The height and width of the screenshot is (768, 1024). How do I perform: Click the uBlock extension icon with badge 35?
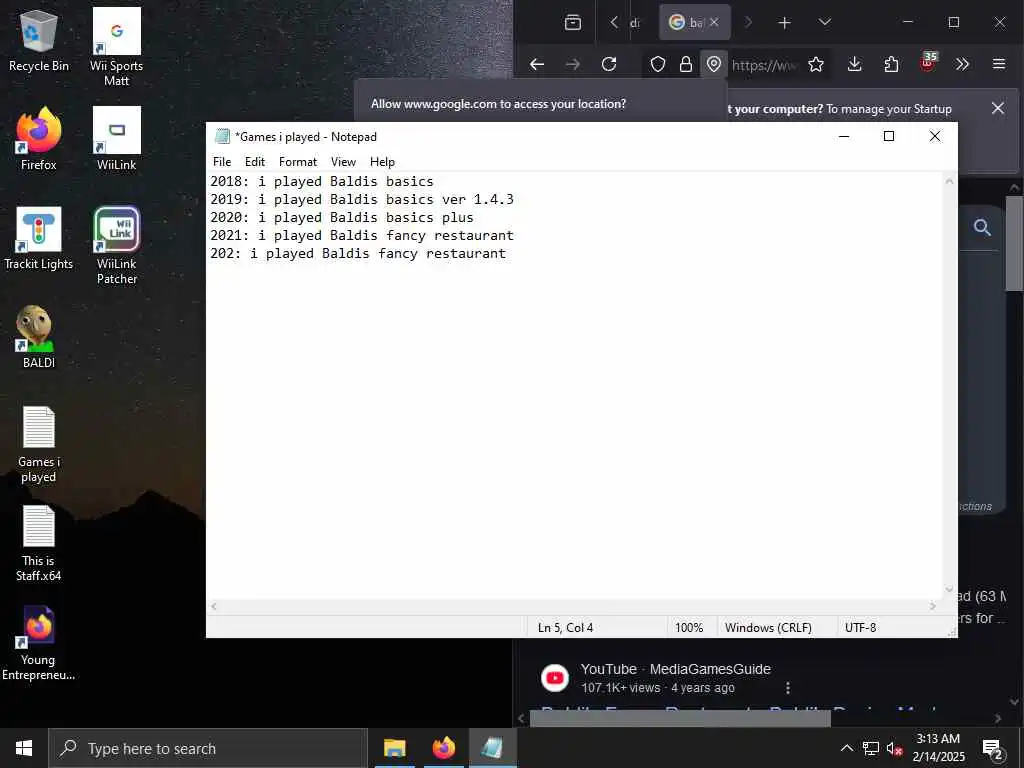click(x=928, y=63)
